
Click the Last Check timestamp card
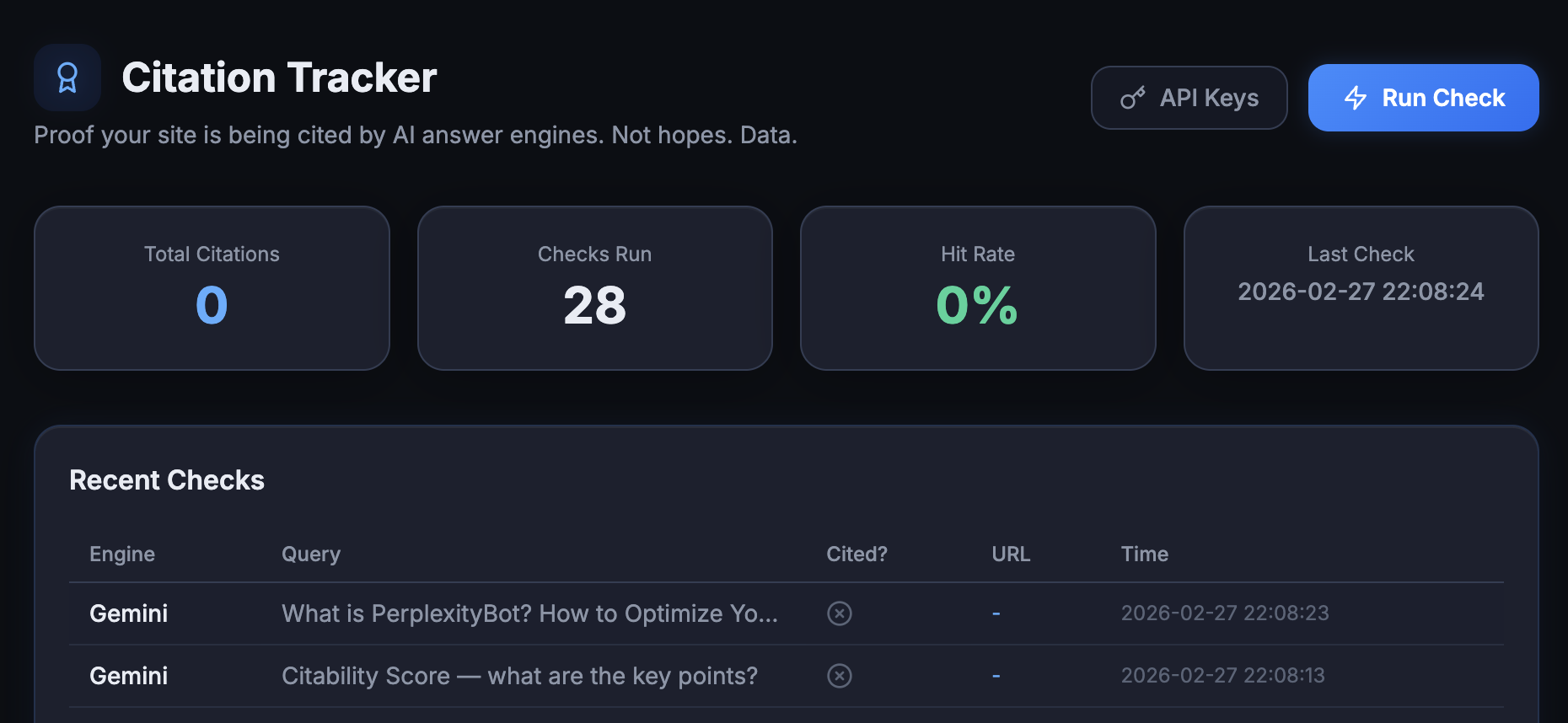pyautogui.click(x=1361, y=287)
